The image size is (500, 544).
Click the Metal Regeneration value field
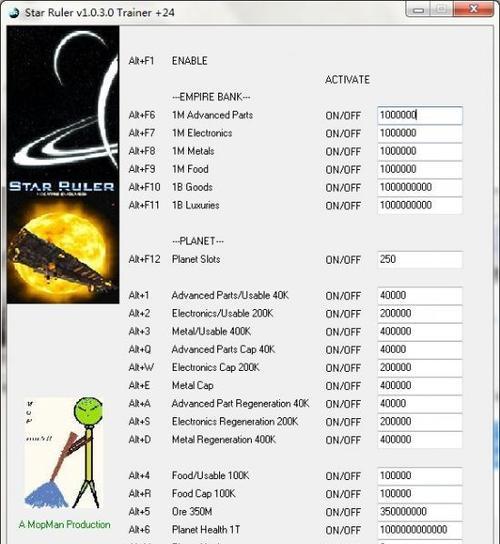(420, 440)
